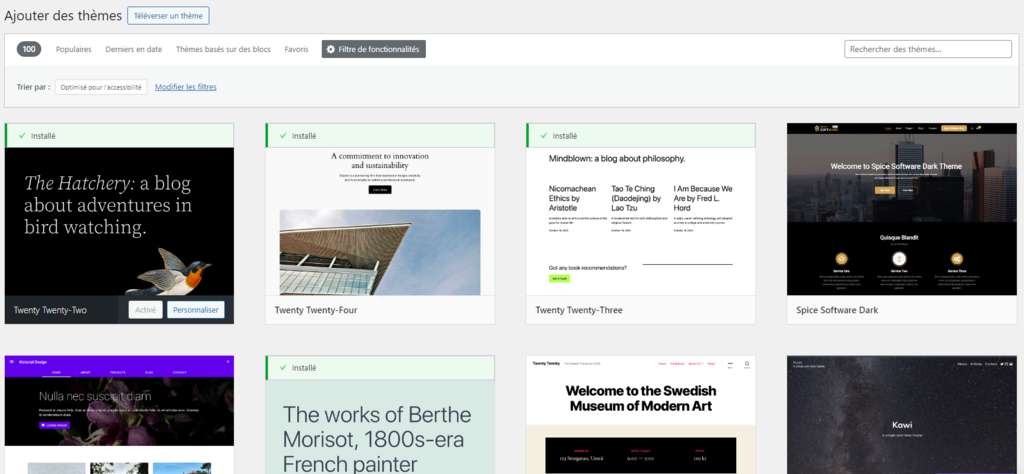Open the Kawi theme thumbnail
This screenshot has height=474, width=1024.
(901, 415)
